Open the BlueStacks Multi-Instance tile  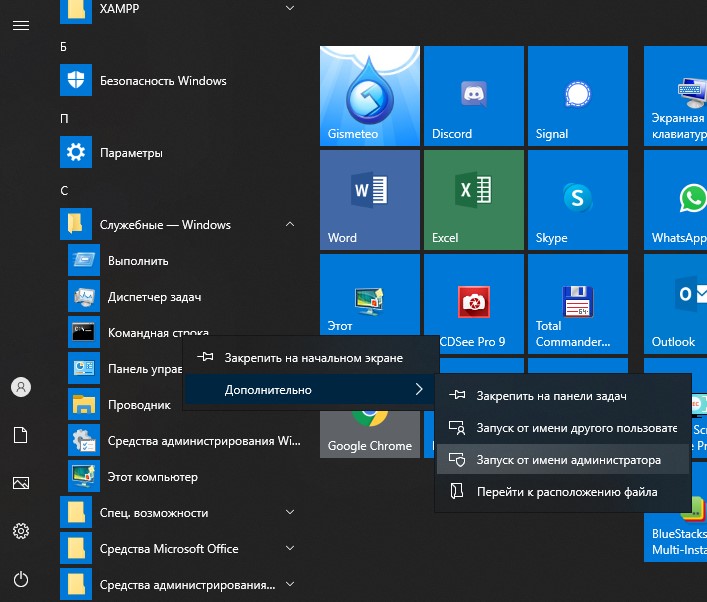point(675,537)
